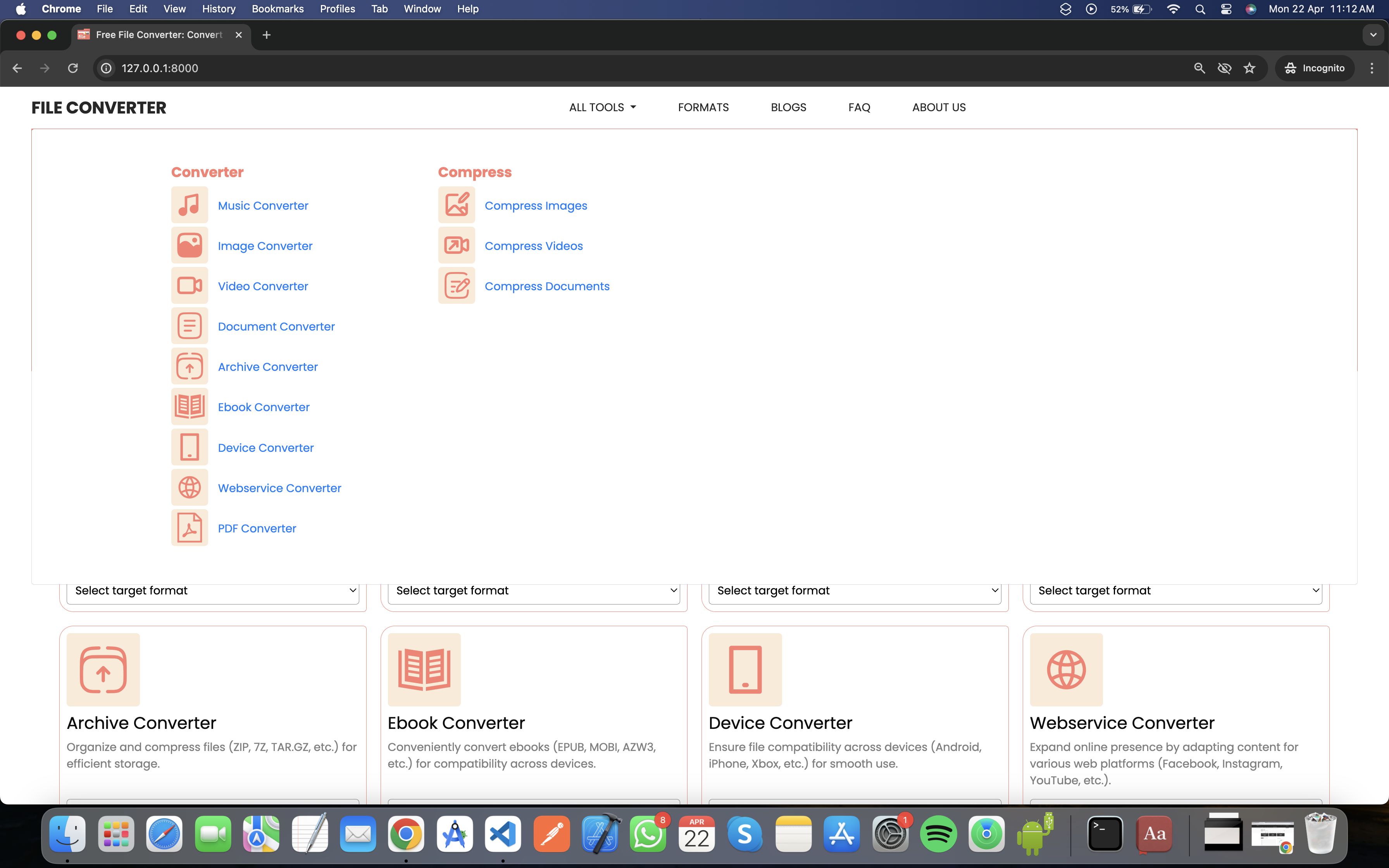Click the Music Converter note icon

(190, 205)
